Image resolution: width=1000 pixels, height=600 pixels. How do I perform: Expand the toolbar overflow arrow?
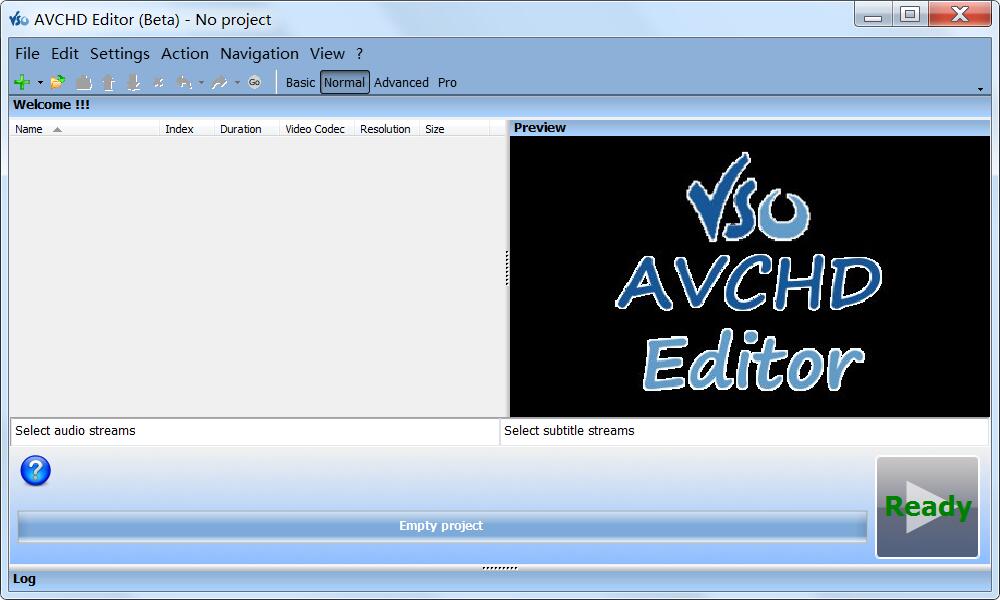980,89
